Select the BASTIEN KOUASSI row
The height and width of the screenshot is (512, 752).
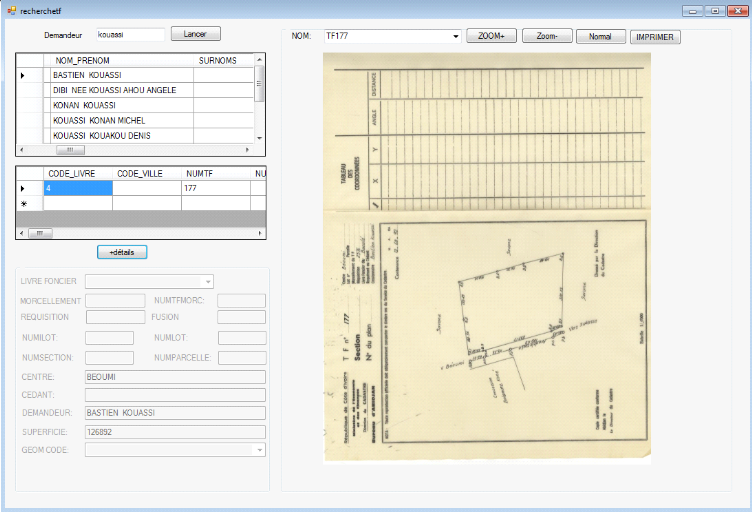coord(120,75)
